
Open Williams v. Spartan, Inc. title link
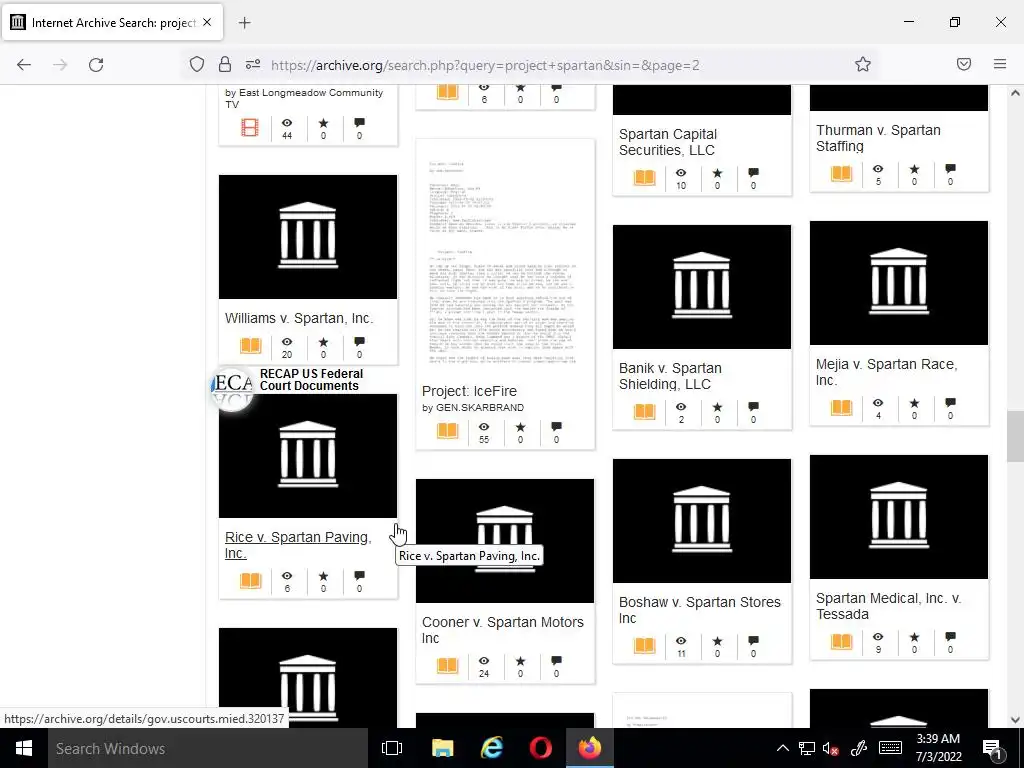(x=299, y=318)
